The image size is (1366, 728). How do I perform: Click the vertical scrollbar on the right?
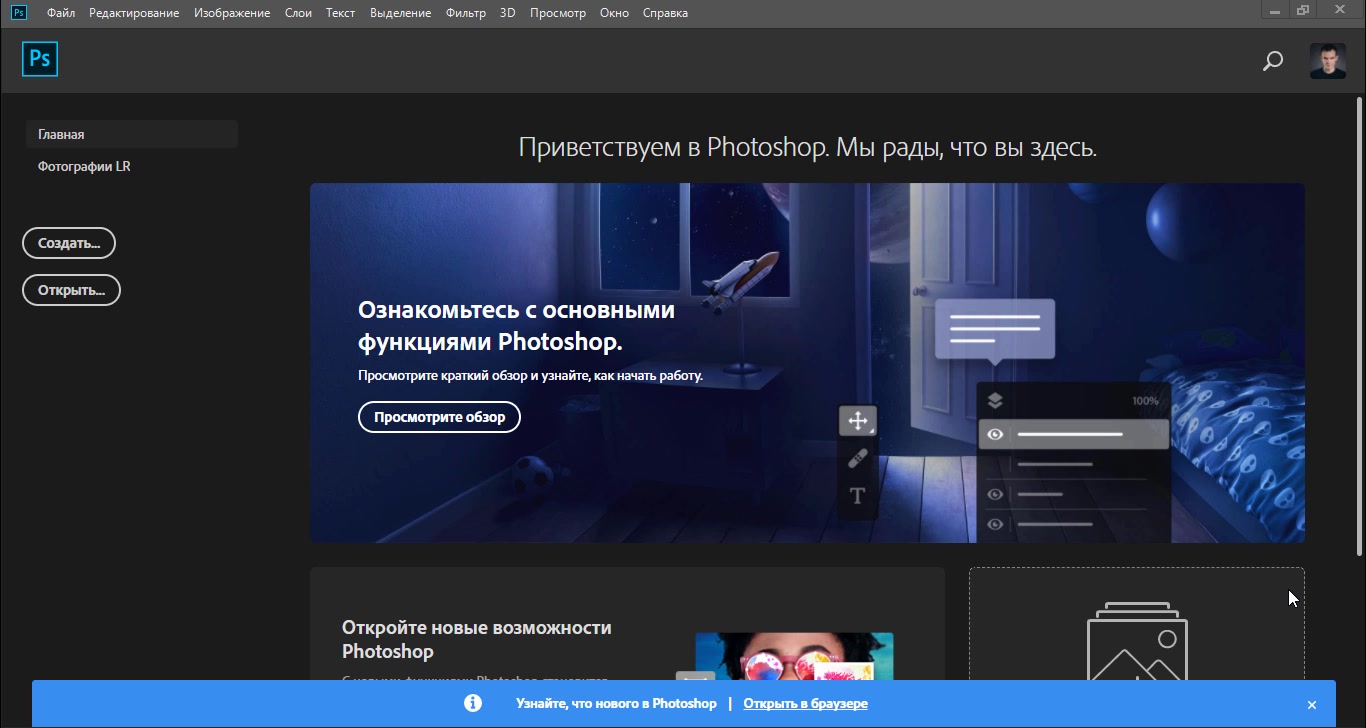(1360, 326)
